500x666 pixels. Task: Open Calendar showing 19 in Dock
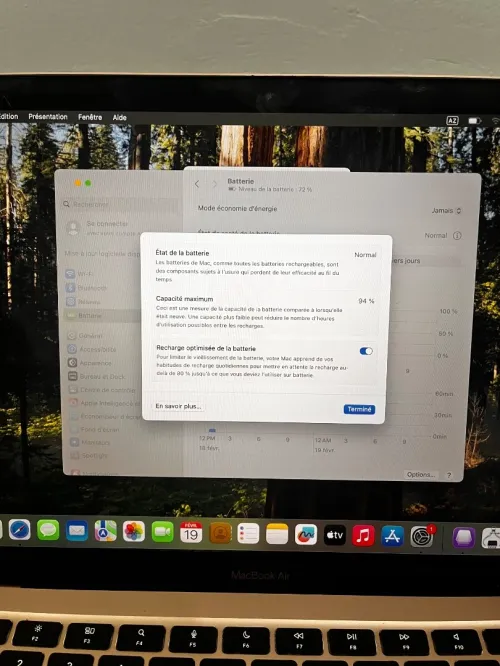(x=191, y=532)
